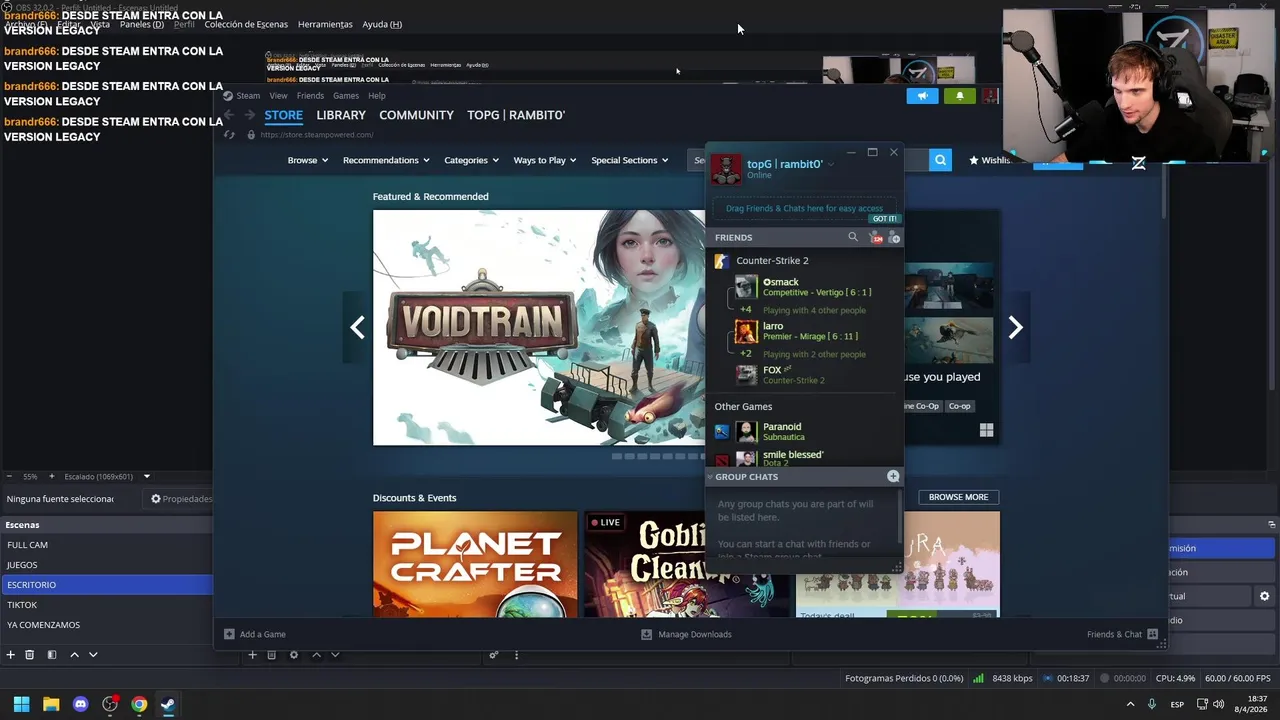
Task: Open the Windows Start menu
Action: tap(21, 704)
